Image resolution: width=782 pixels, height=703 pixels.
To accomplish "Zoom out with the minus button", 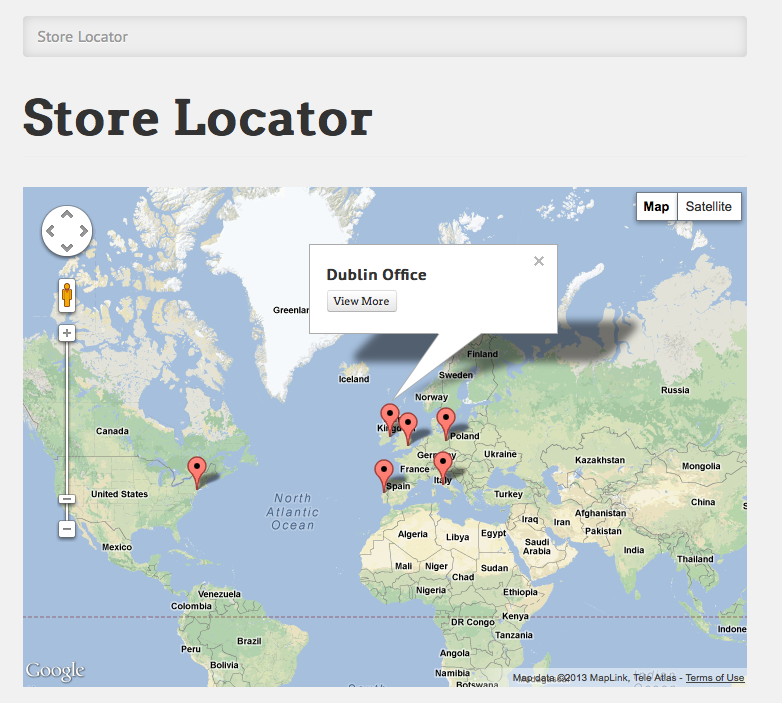I will tap(67, 528).
